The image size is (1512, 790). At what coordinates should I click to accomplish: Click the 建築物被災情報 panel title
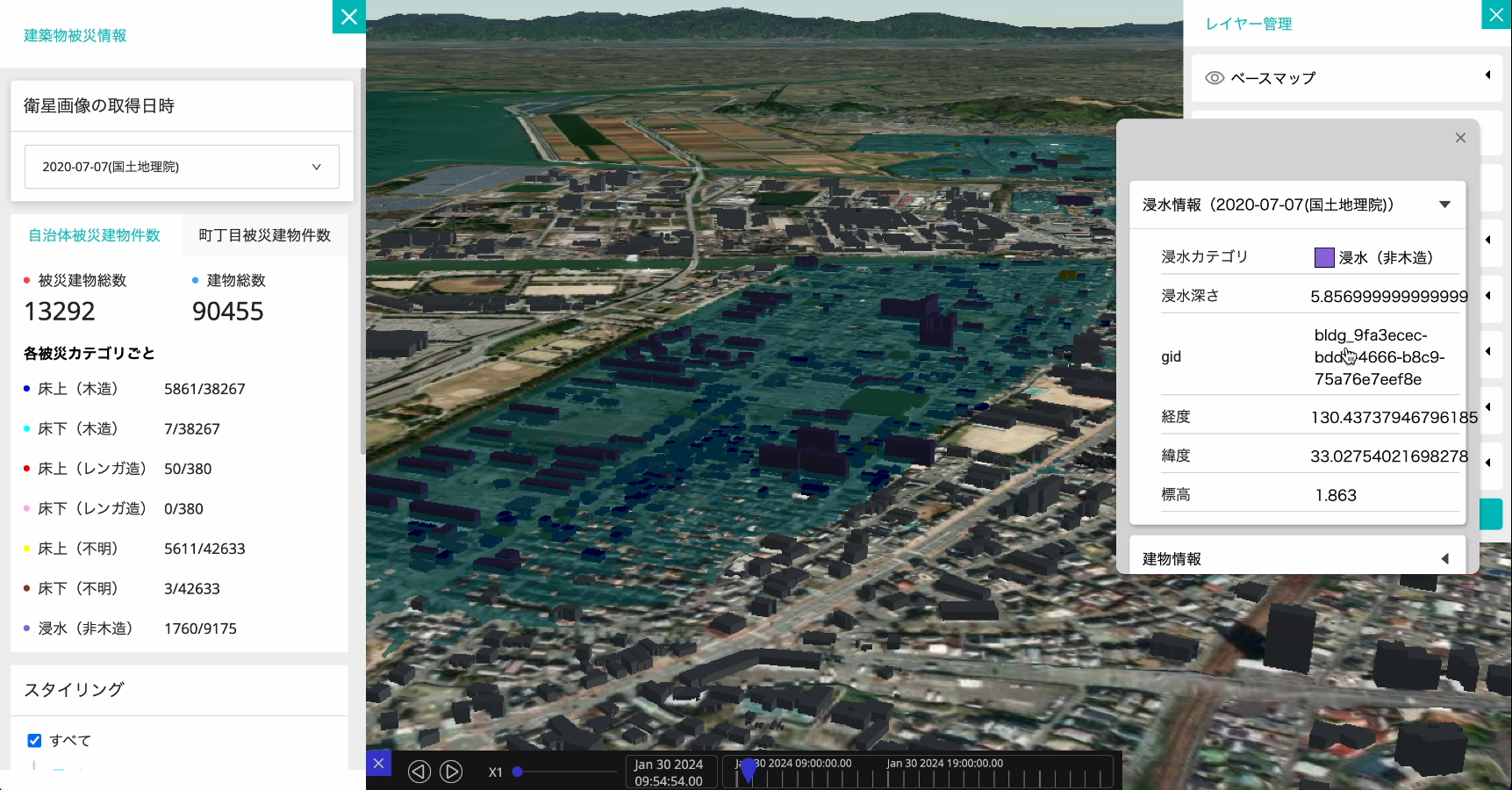coord(75,35)
